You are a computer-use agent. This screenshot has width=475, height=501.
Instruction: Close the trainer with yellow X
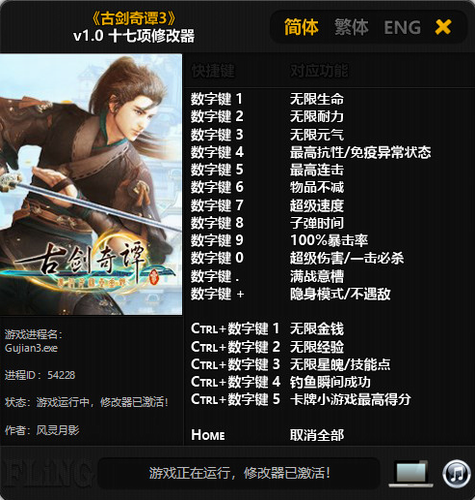(x=443, y=27)
